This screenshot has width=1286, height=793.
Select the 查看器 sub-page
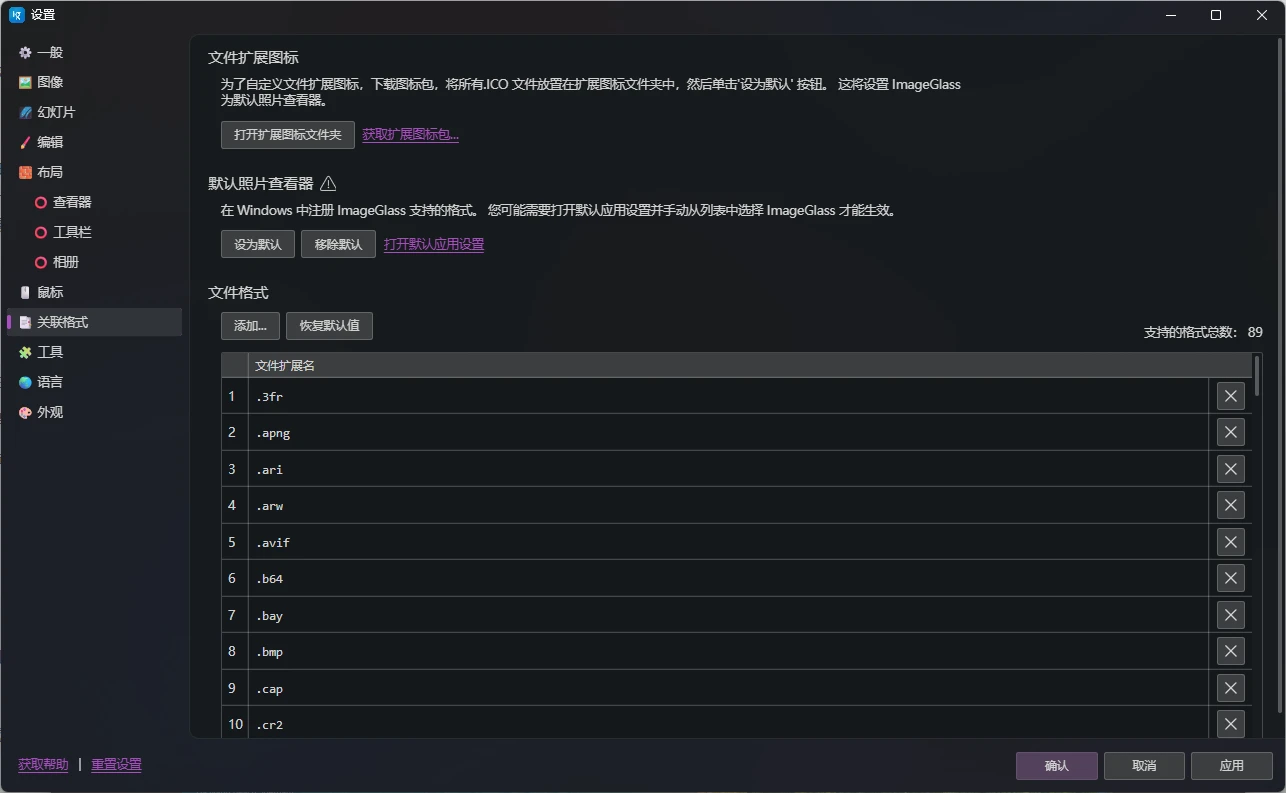tap(94, 202)
